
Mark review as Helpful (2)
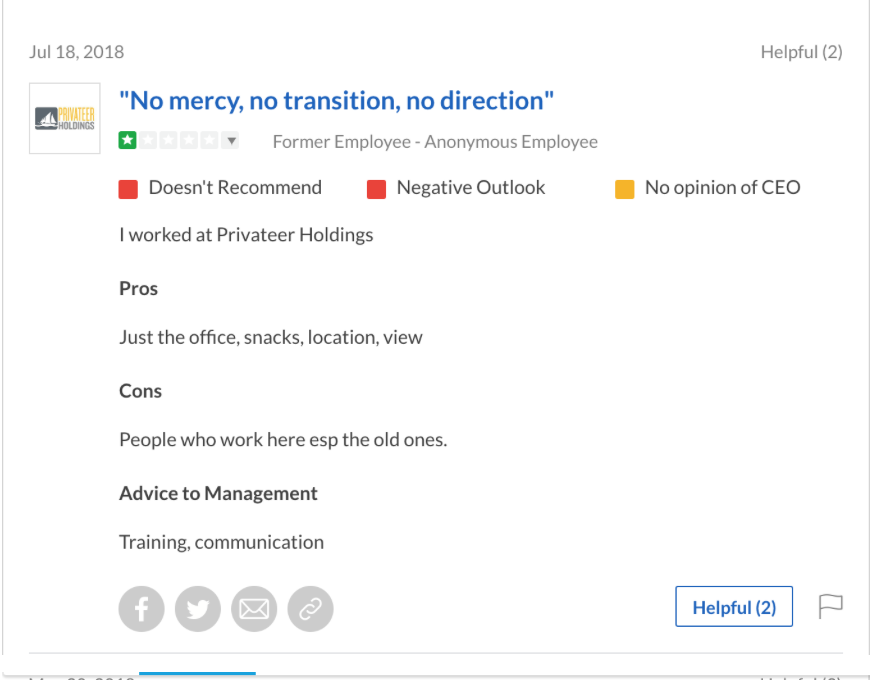tap(734, 607)
